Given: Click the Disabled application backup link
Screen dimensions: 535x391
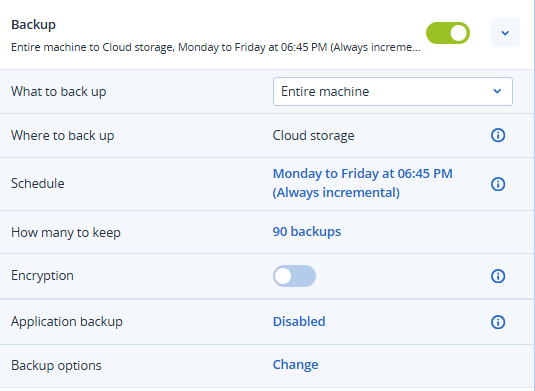Looking at the screenshot, I should click(x=299, y=322).
